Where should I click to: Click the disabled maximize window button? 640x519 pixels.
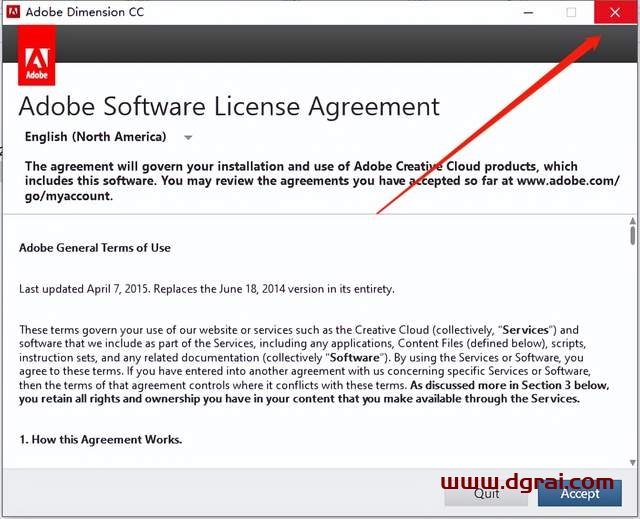click(571, 12)
